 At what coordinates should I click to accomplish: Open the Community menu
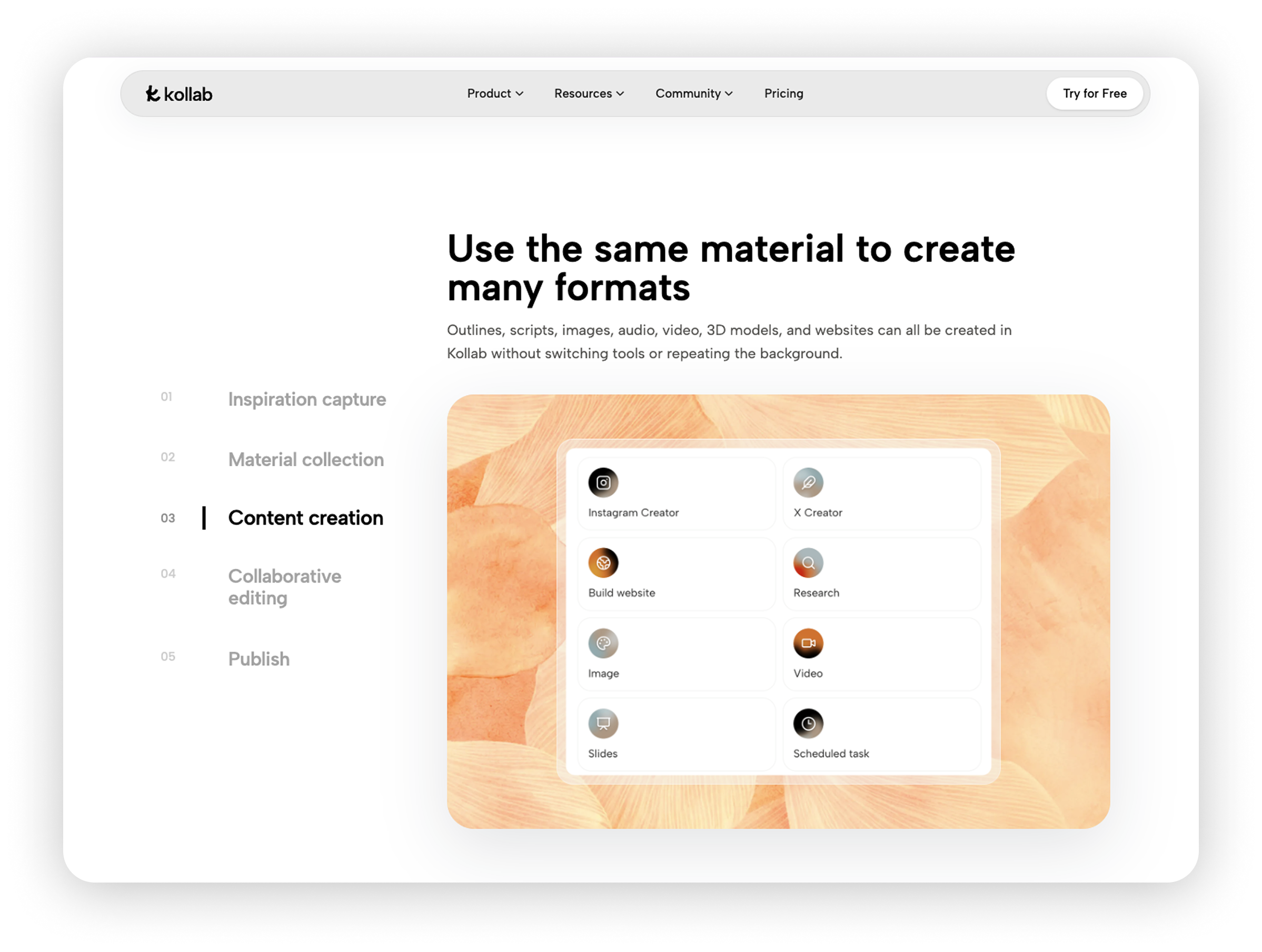coord(694,94)
